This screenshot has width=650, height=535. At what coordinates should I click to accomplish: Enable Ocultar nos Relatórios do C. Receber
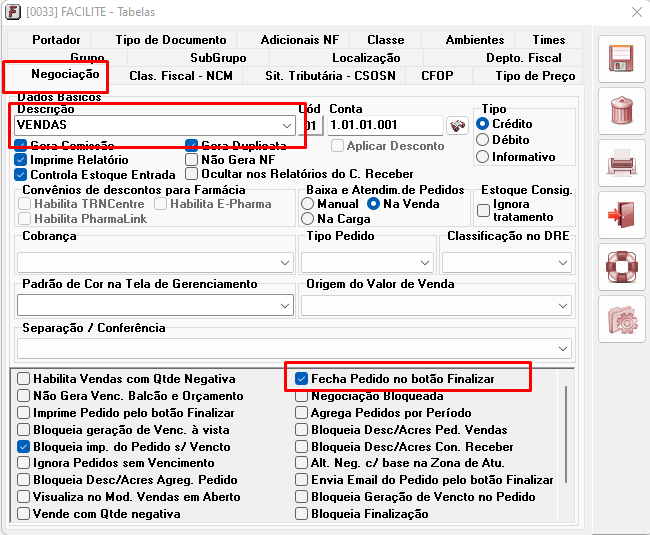pyautogui.click(x=192, y=174)
